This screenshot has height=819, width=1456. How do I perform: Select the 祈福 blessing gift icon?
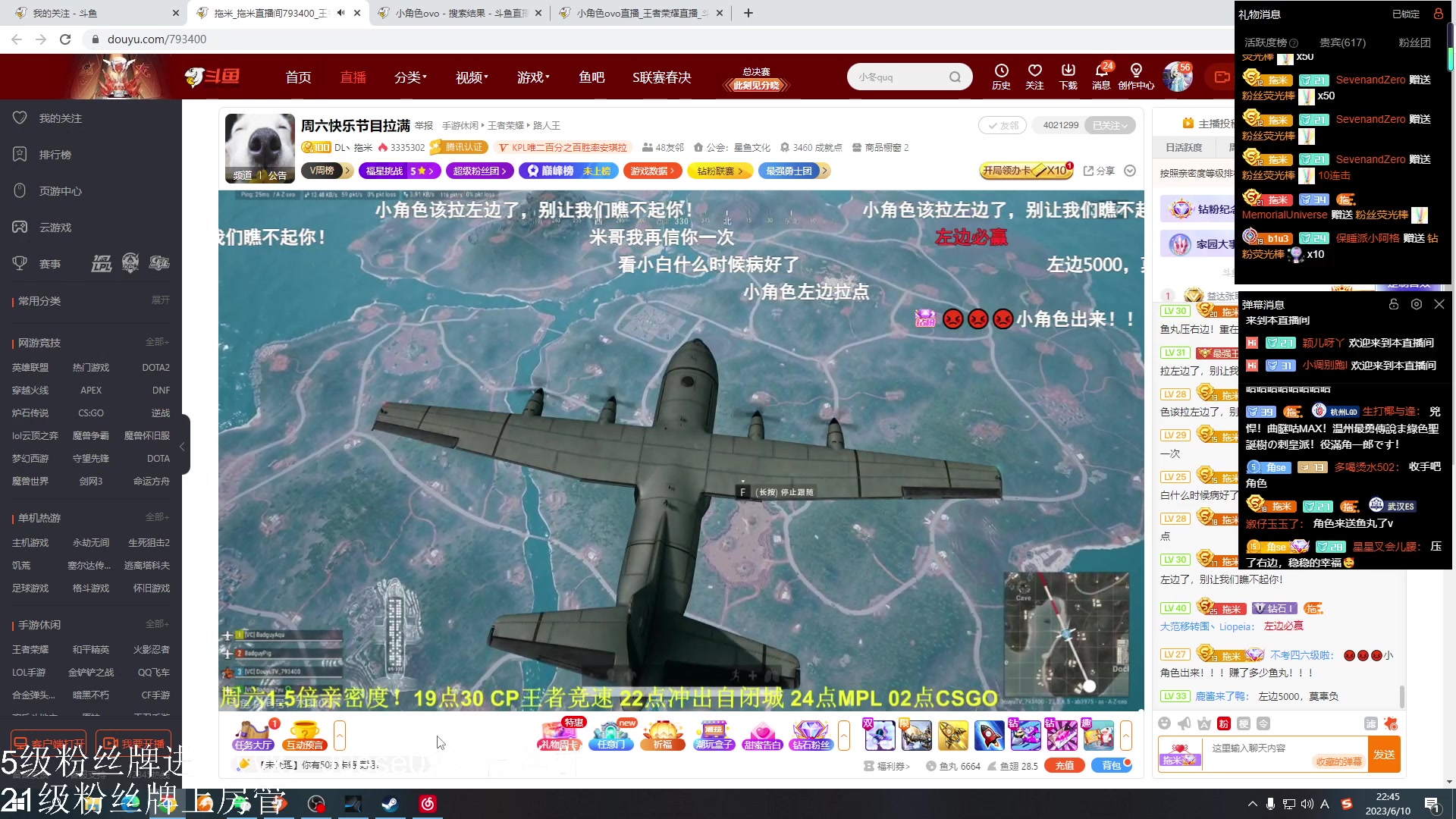[x=662, y=736]
